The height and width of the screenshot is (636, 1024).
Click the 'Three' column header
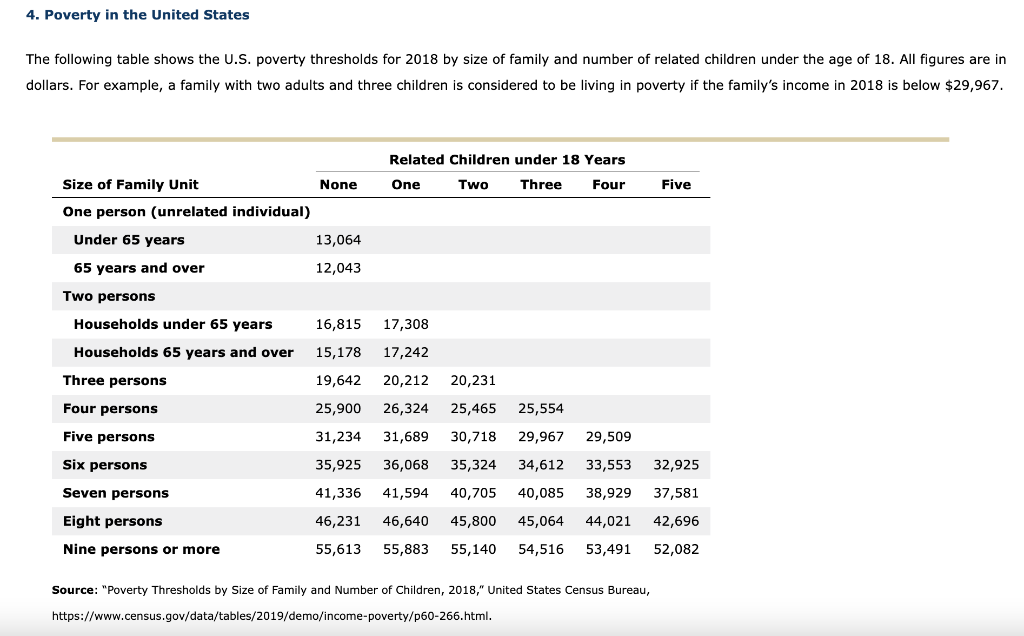pos(540,185)
